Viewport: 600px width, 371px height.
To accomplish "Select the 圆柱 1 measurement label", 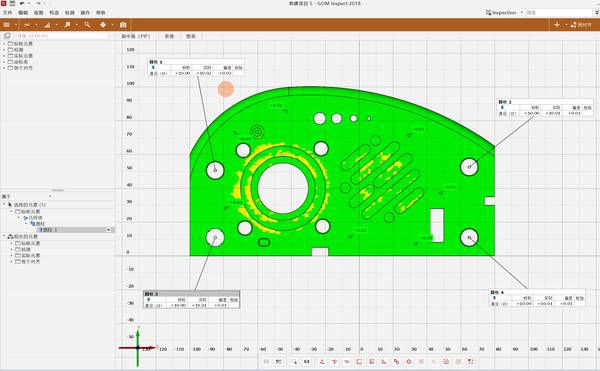I will [196, 67].
